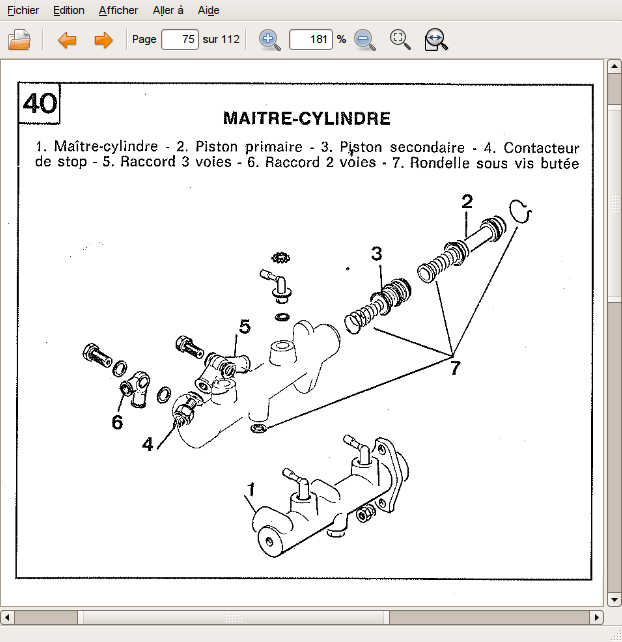Go to next page with right arrow
This screenshot has width=622, height=642.
[x=103, y=40]
